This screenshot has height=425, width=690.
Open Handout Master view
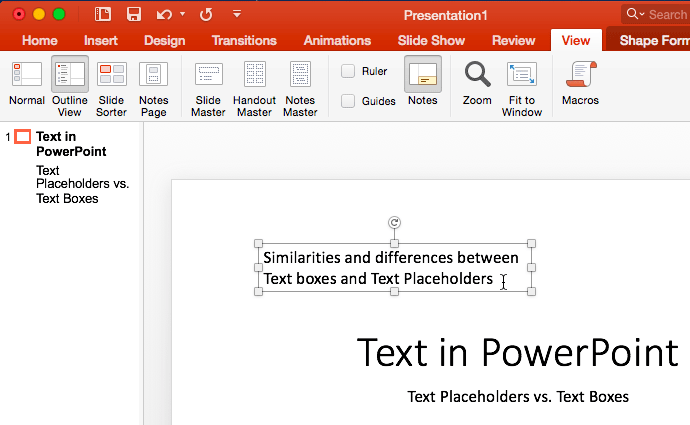click(254, 89)
